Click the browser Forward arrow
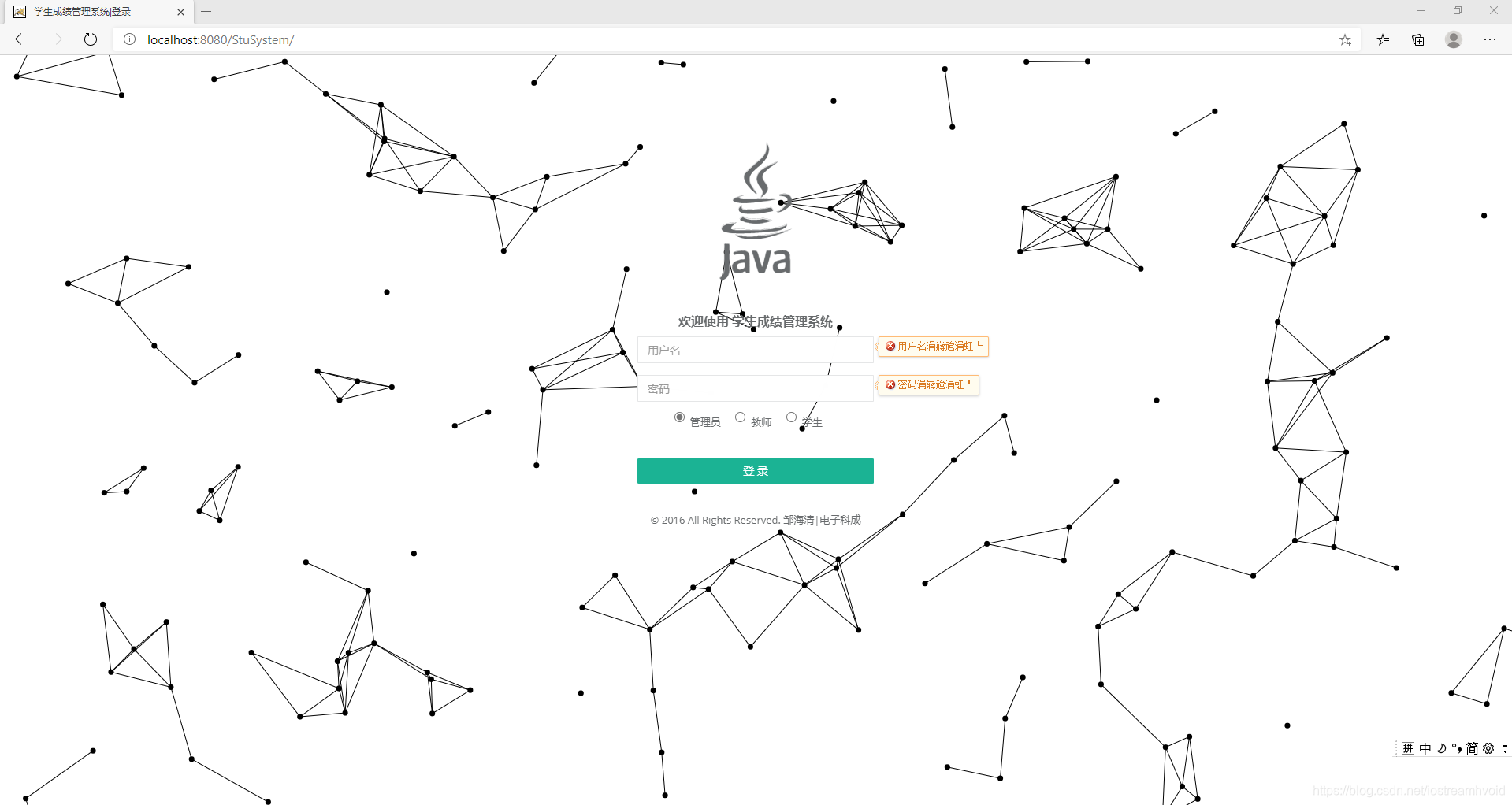Screen dimensions: 1512x805 point(55,39)
